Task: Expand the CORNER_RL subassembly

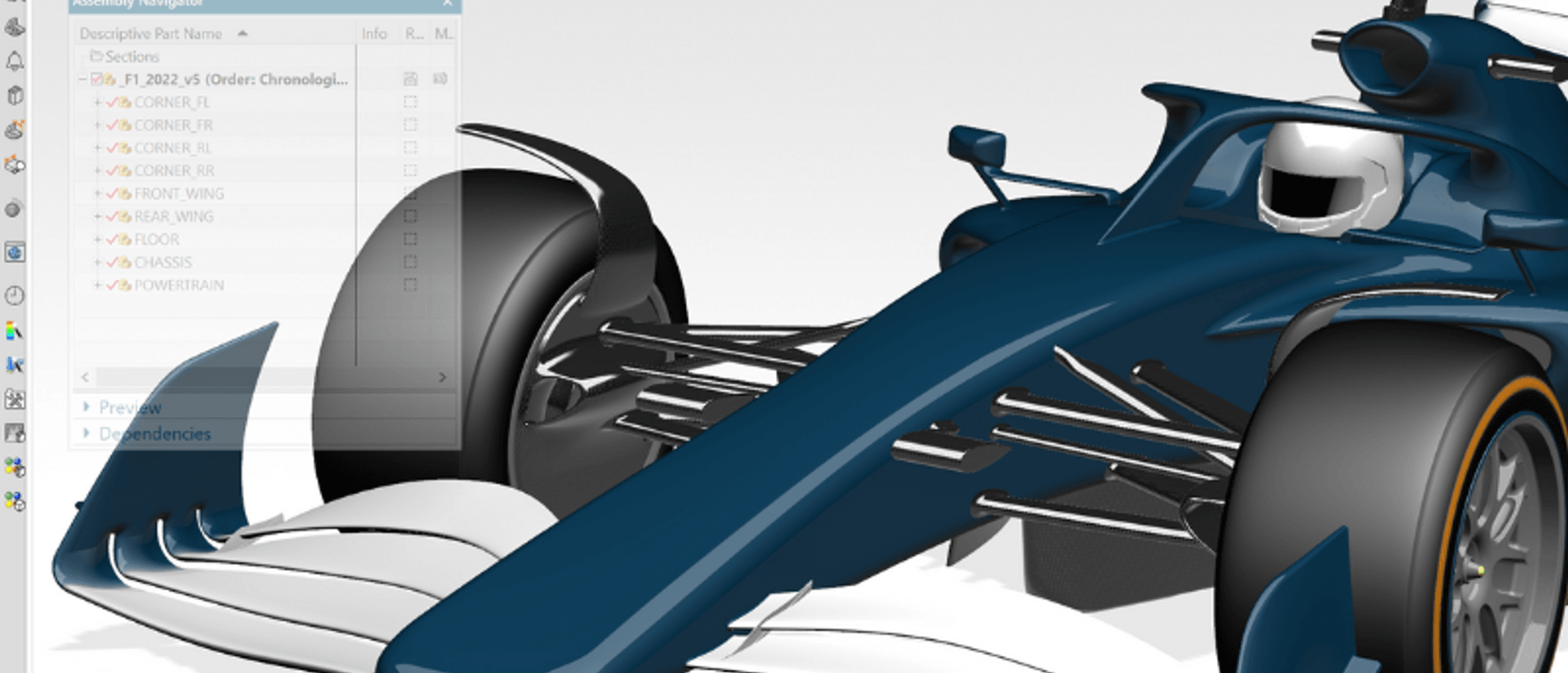Action: pos(98,148)
